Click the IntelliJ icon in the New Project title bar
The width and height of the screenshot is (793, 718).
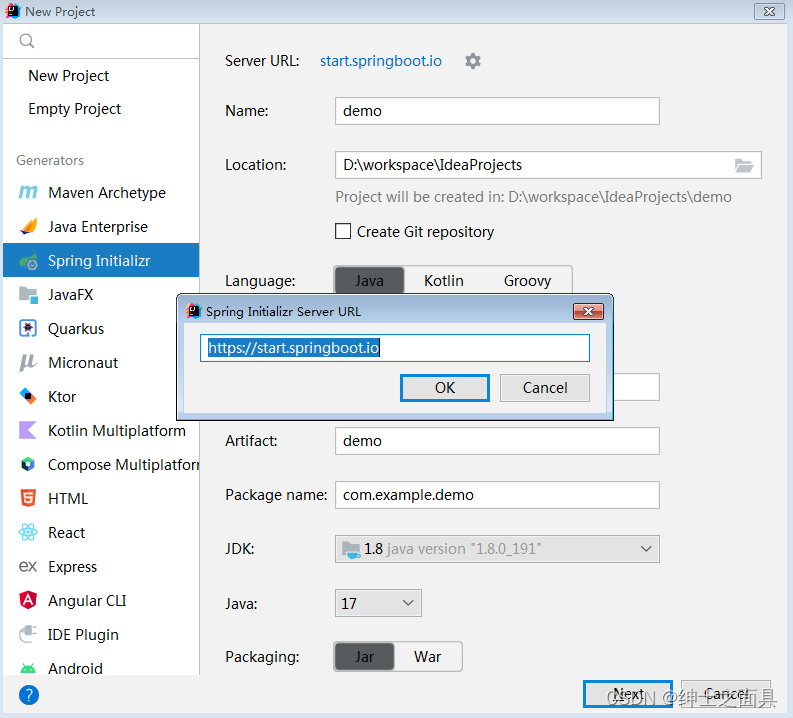[13, 11]
